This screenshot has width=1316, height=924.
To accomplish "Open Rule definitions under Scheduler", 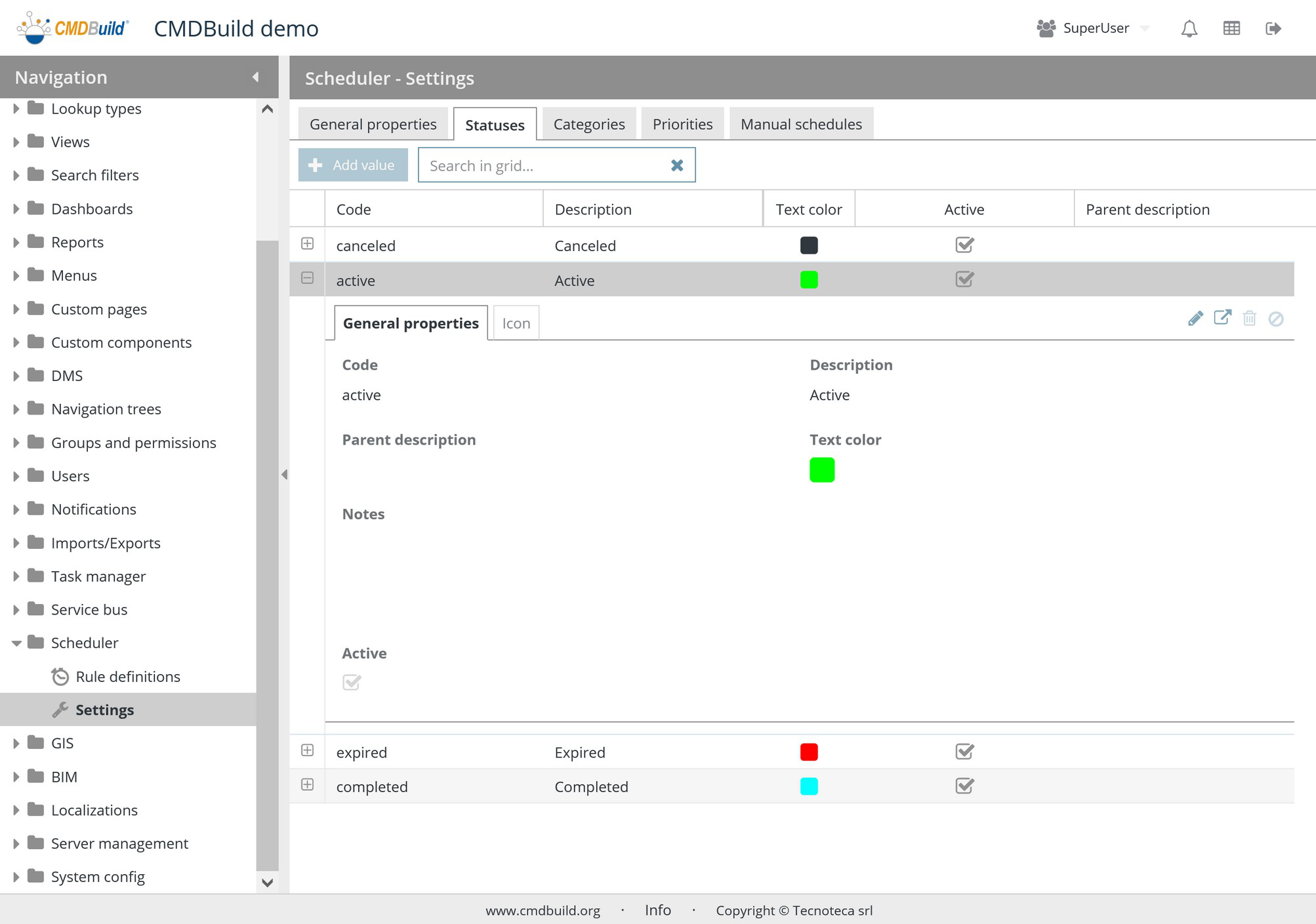I will [x=127, y=676].
